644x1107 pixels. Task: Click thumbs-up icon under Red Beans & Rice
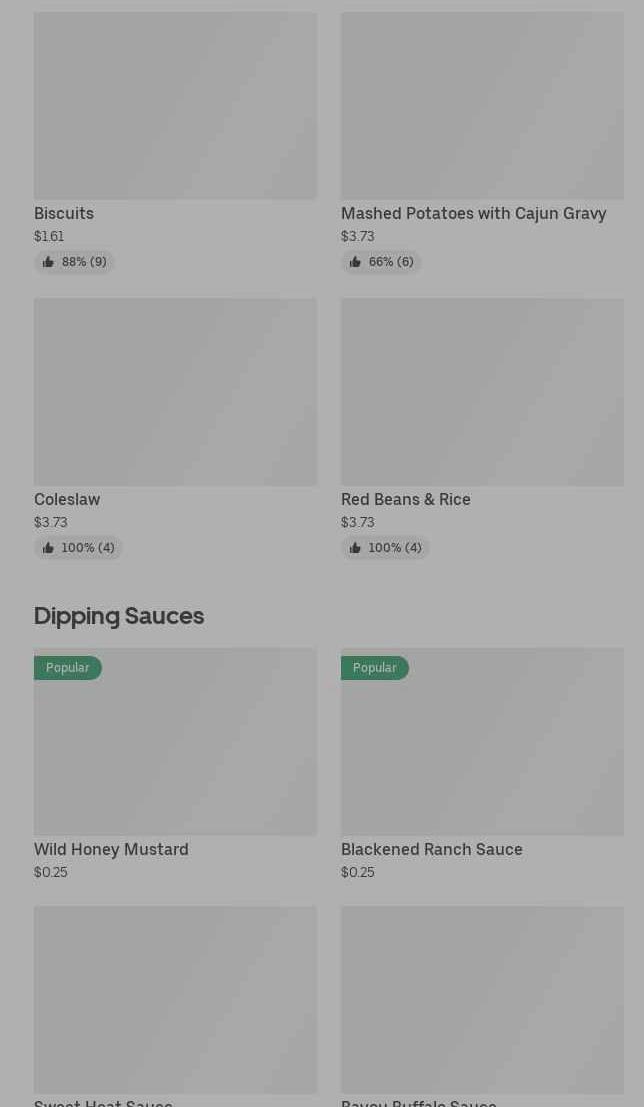pyautogui.click(x=355, y=548)
